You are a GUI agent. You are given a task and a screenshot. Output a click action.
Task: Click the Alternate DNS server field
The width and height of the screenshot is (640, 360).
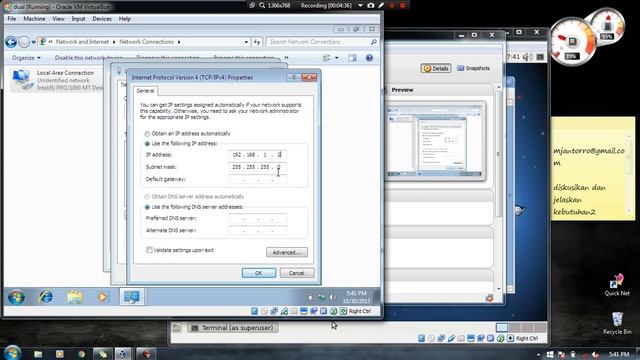click(257, 231)
